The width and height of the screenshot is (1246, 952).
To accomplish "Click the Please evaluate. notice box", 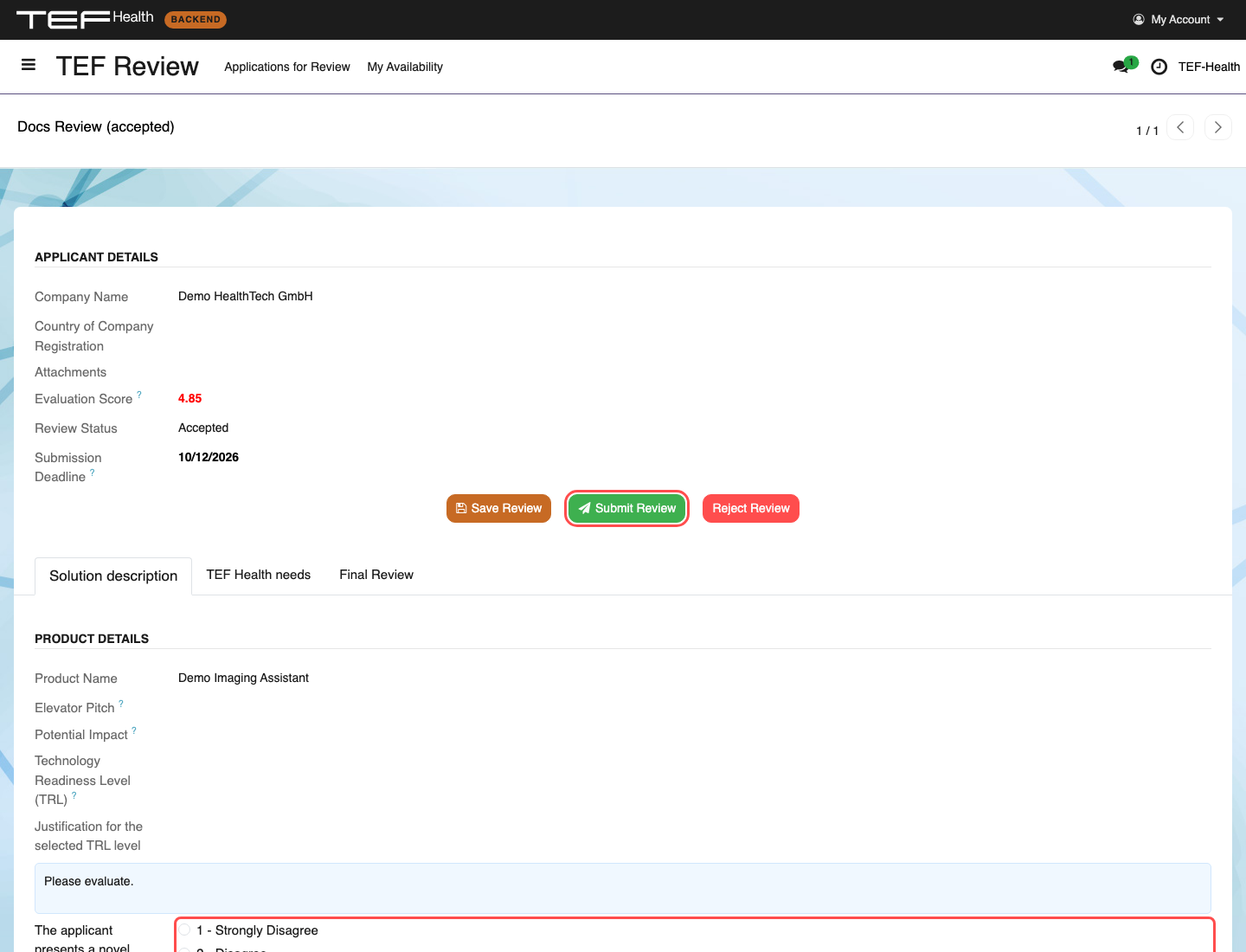I will (623, 888).
